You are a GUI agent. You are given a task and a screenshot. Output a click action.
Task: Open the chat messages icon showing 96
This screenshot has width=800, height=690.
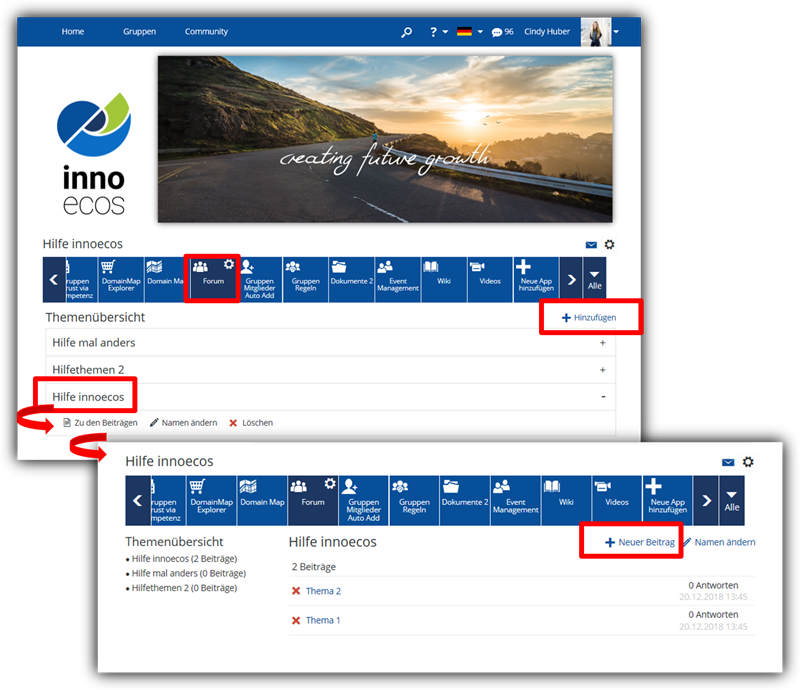click(x=497, y=32)
